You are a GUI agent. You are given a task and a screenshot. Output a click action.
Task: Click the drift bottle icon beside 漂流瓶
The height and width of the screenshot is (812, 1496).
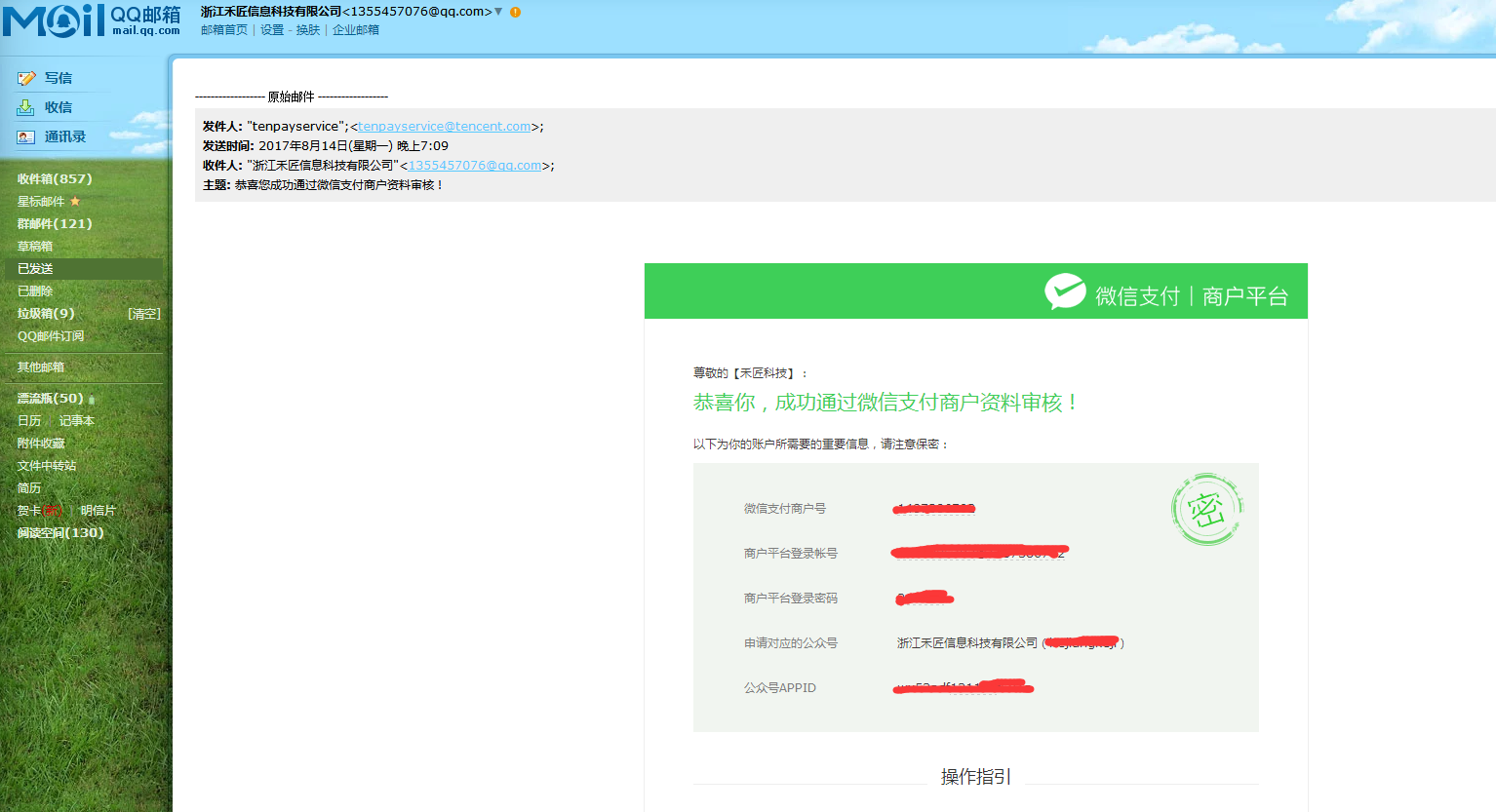coord(92,400)
